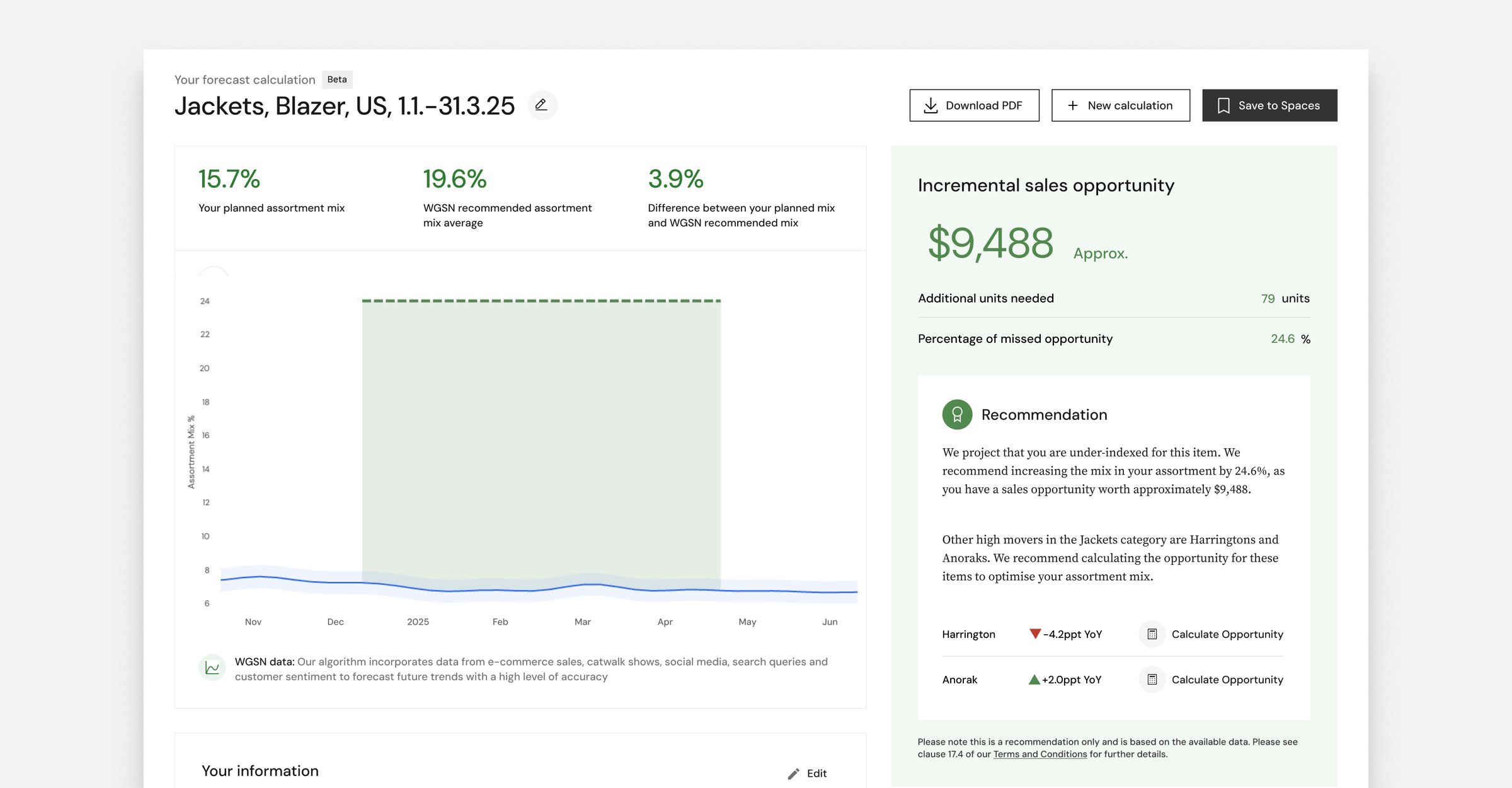This screenshot has height=788, width=1512.
Task: Click the download arrow icon in Download PDF
Action: tap(931, 106)
